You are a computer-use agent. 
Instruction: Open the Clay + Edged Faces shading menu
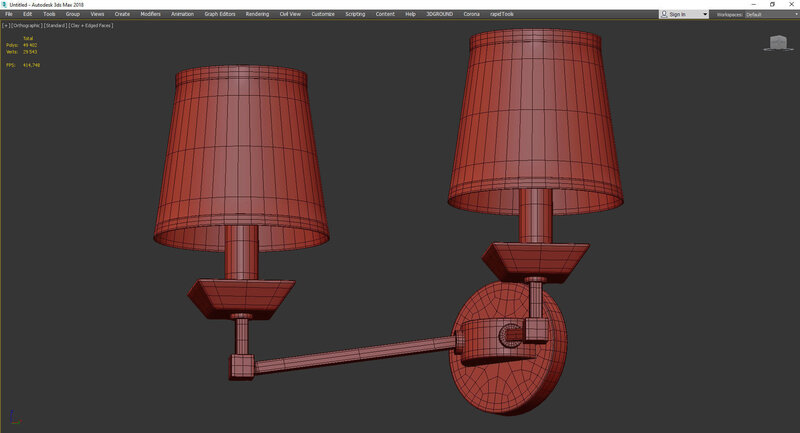(x=92, y=25)
